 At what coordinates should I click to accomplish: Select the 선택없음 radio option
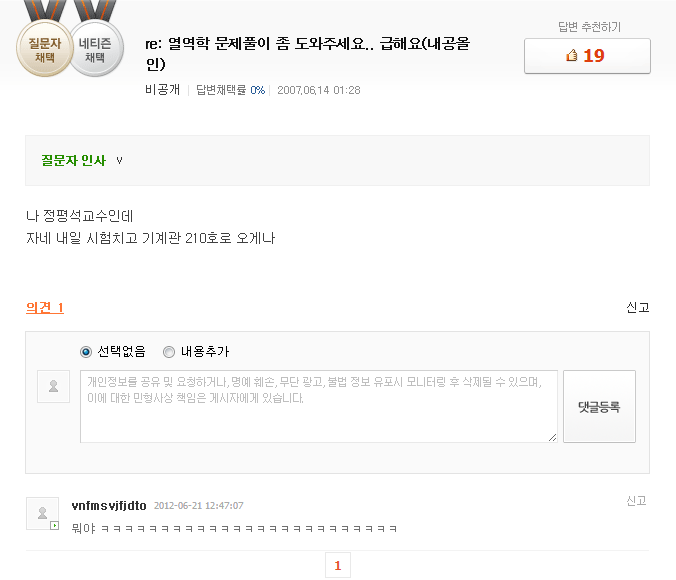point(86,352)
